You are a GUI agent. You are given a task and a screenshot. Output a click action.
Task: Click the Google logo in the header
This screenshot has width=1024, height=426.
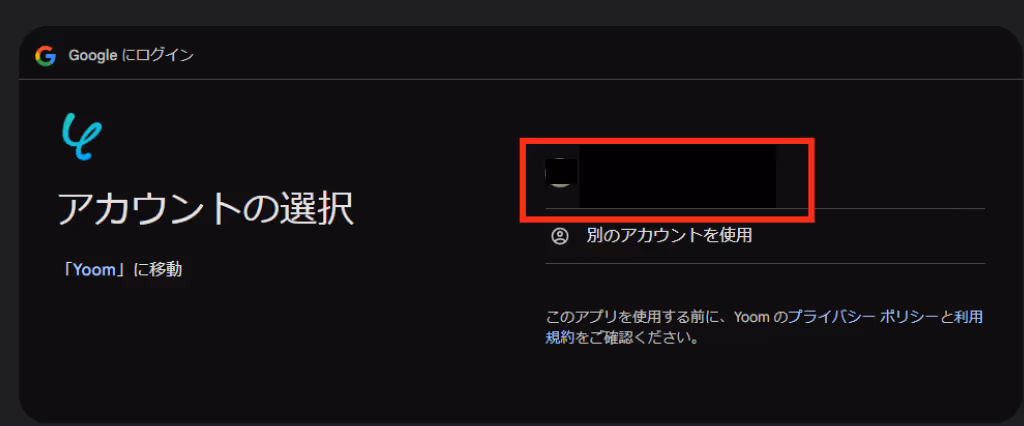click(46, 56)
